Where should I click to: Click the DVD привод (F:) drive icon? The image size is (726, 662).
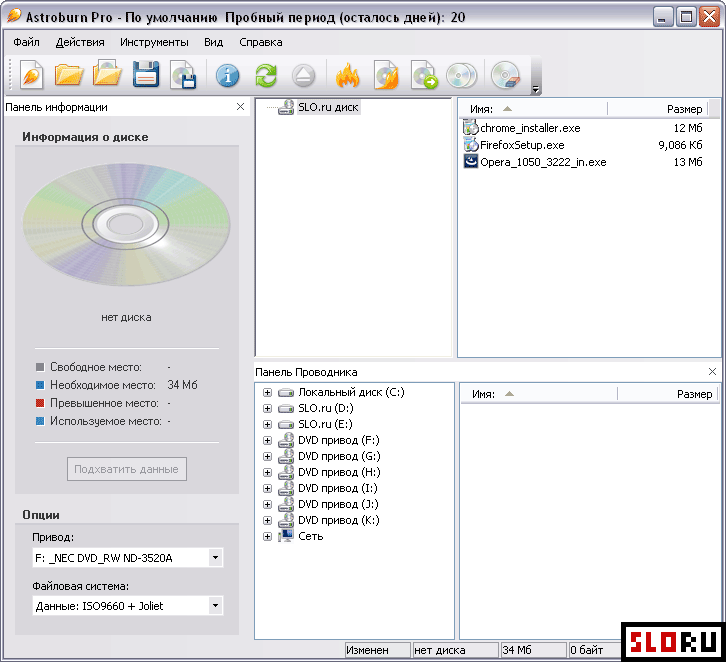coord(286,440)
